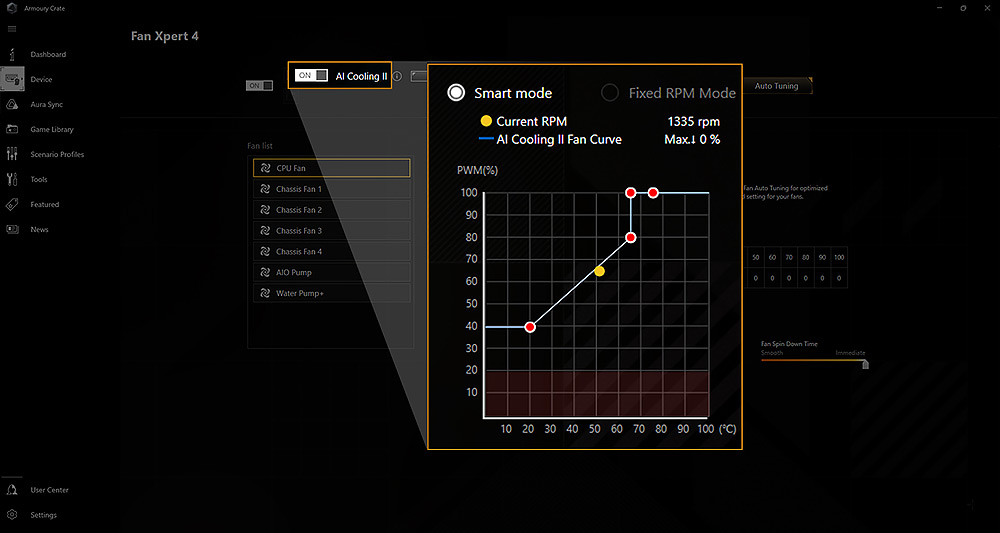This screenshot has height=533, width=1000.
Task: Toggle the AI Cooling II ON switch
Action: click(311, 75)
